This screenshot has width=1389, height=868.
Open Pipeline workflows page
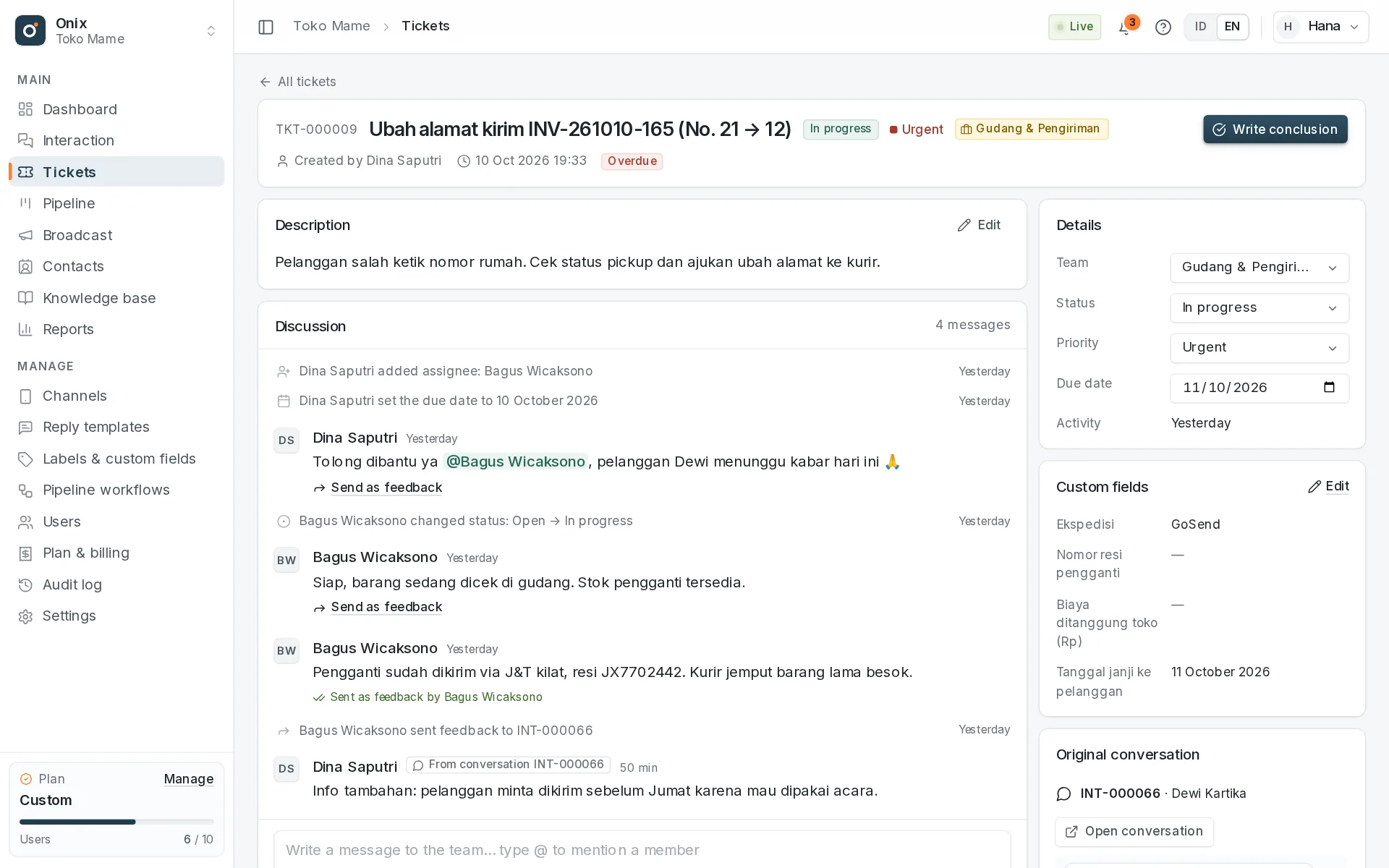116,490
